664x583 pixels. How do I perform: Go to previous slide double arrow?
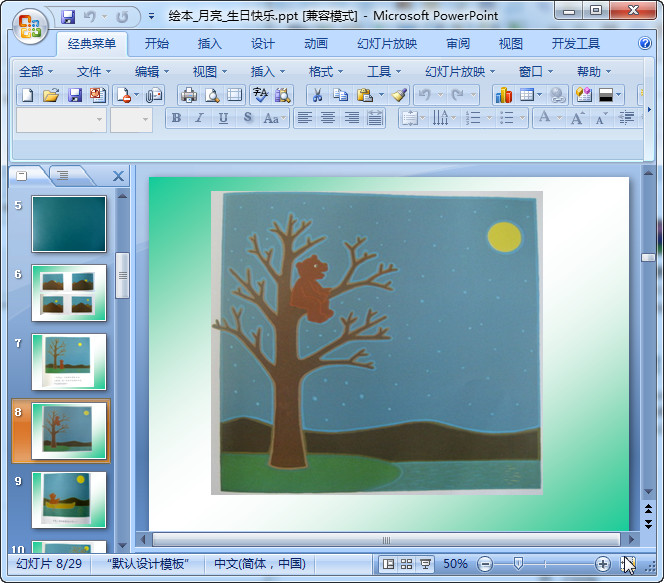click(x=648, y=509)
